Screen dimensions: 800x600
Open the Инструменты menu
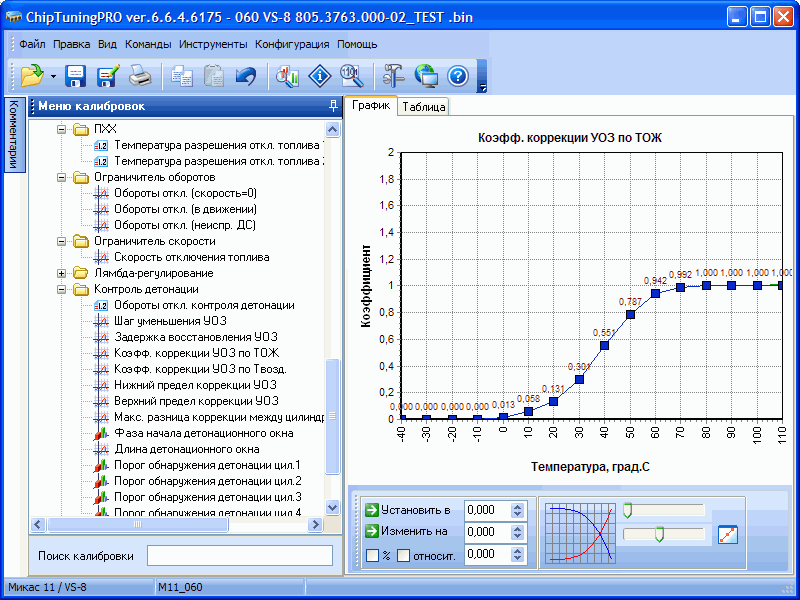[x=213, y=44]
